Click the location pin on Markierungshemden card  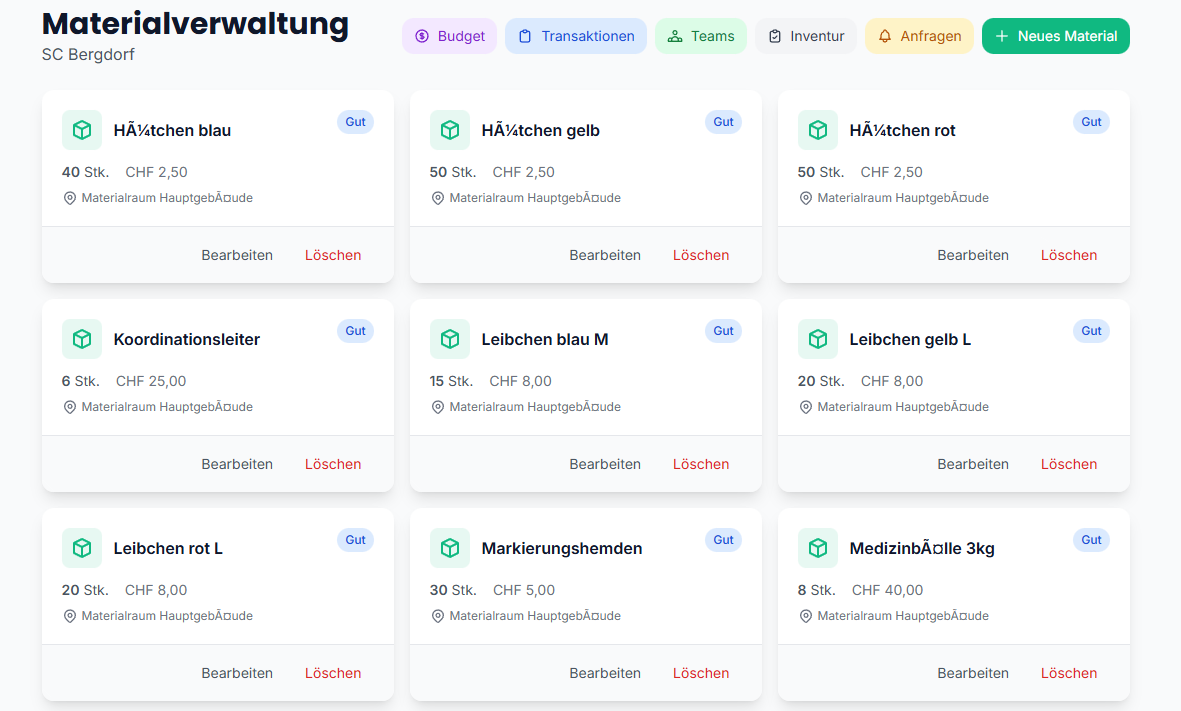(437, 616)
